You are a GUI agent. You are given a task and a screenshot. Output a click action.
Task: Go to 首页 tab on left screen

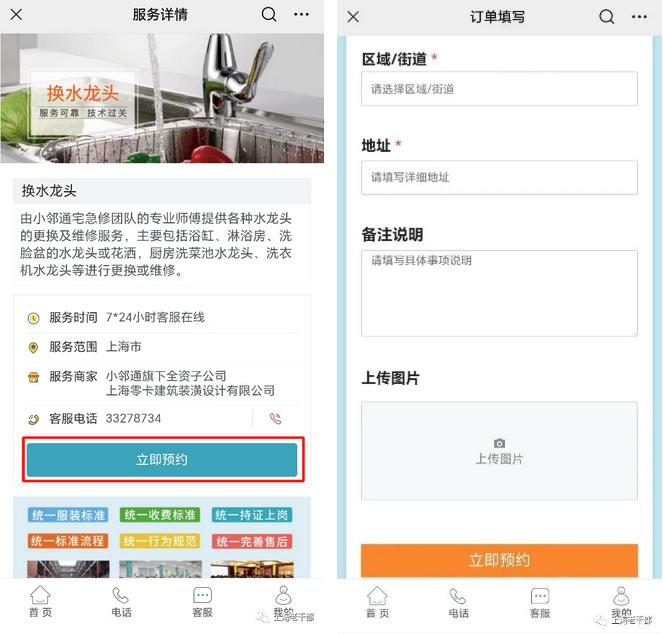[x=40, y=601]
